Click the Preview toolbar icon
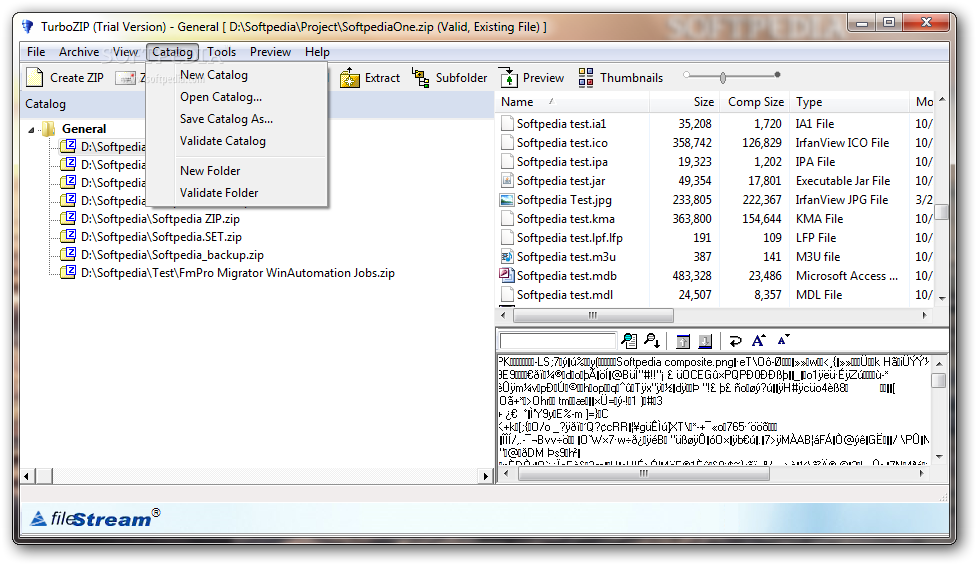977x565 pixels. (508, 78)
